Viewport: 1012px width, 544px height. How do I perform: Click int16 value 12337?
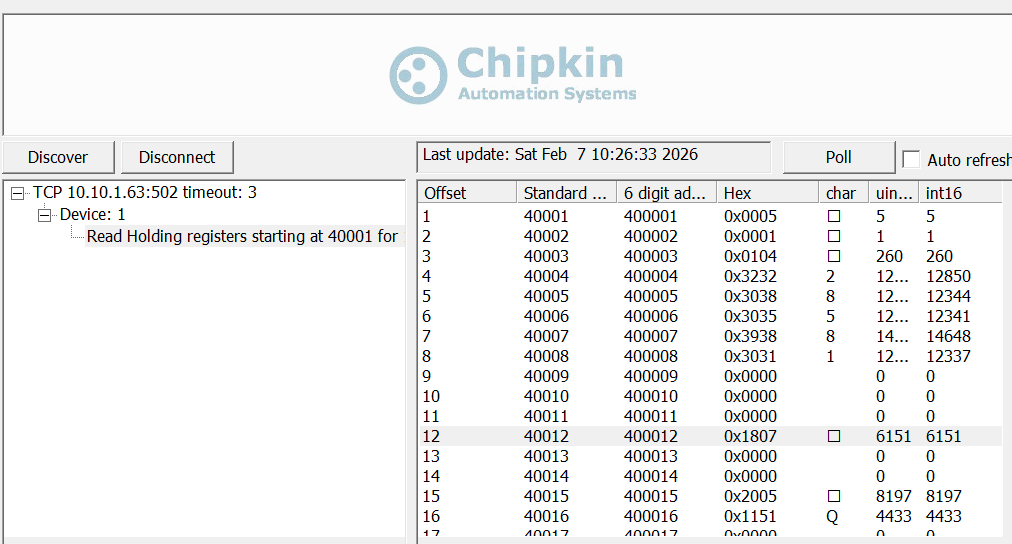click(948, 356)
